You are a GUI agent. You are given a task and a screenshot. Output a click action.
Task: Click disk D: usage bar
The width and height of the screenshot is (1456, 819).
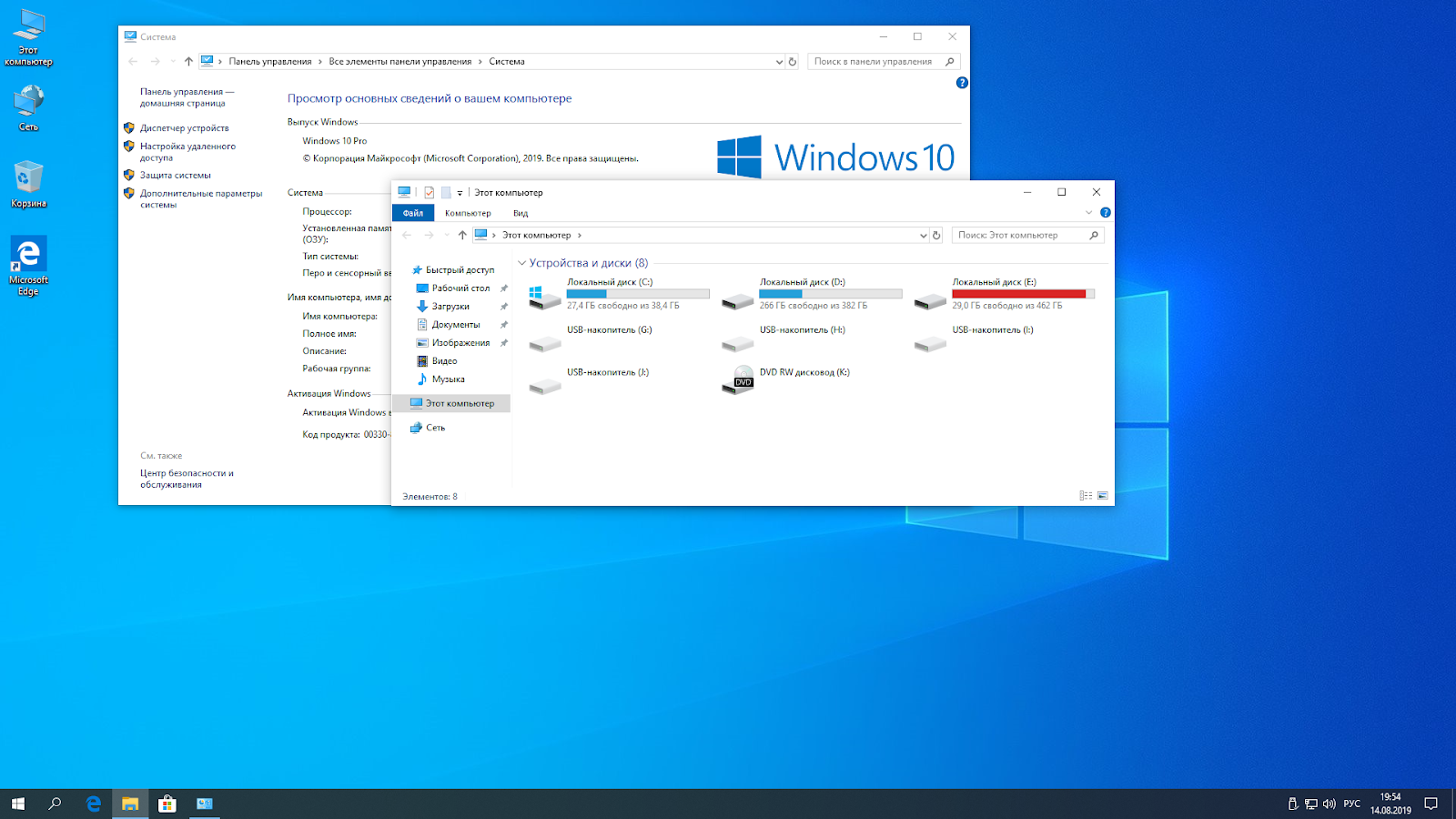(831, 294)
